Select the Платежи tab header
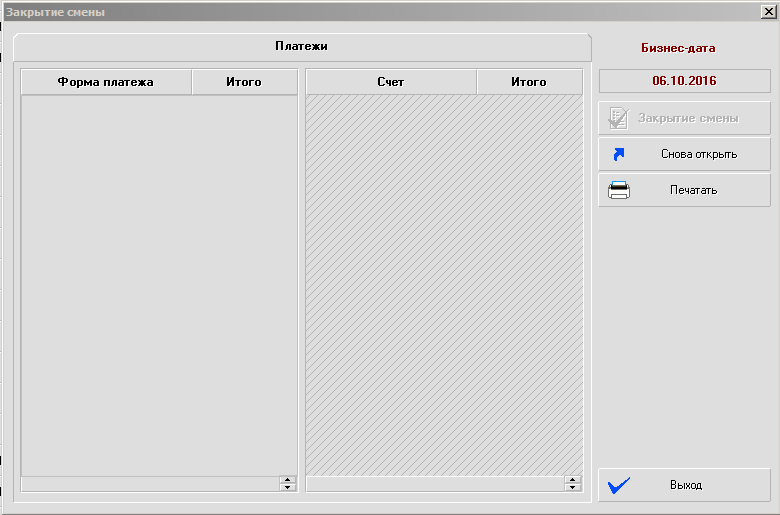The width and height of the screenshot is (780, 515). (301, 46)
